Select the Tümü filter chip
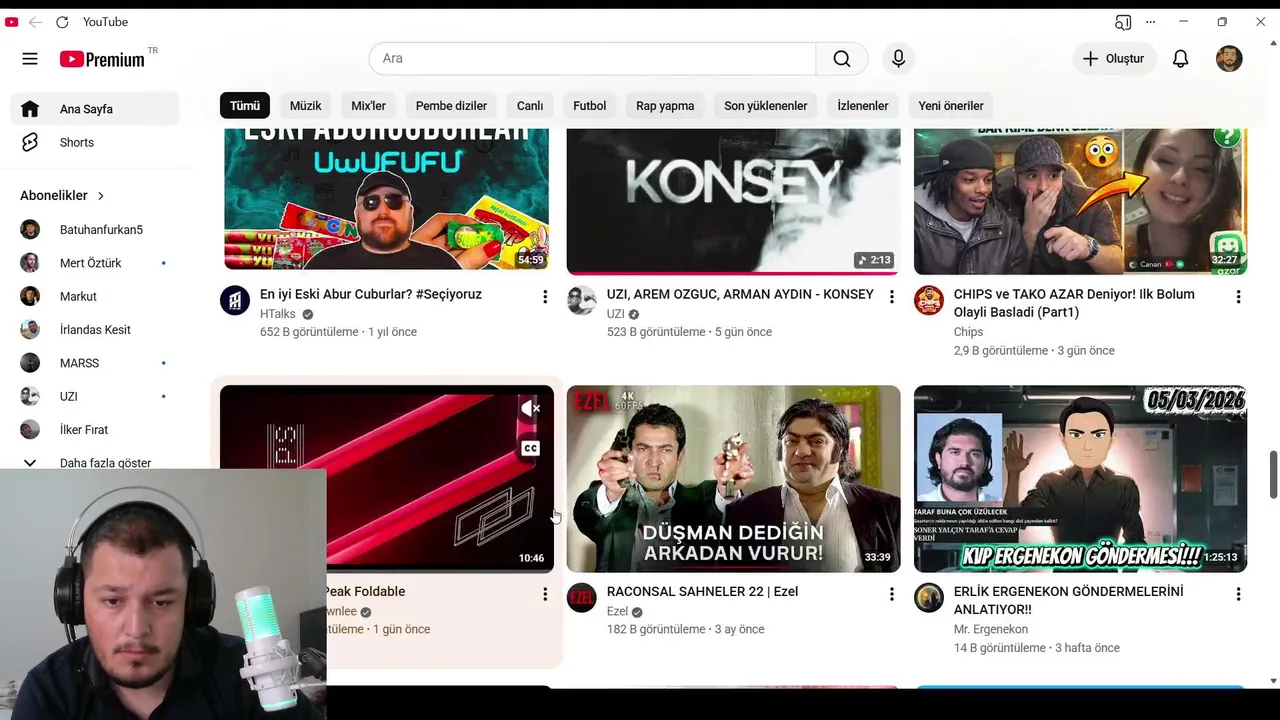The width and height of the screenshot is (1280, 720). [245, 106]
